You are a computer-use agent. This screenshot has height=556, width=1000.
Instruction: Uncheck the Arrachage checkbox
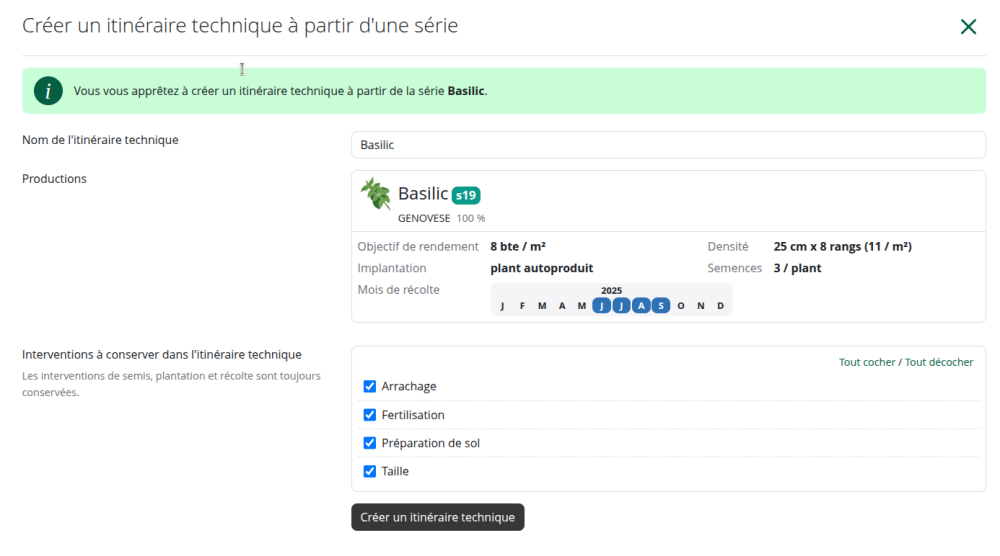[370, 387]
